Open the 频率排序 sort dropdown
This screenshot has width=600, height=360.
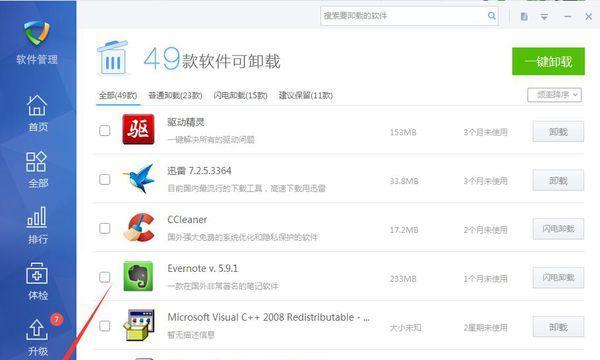(554, 95)
